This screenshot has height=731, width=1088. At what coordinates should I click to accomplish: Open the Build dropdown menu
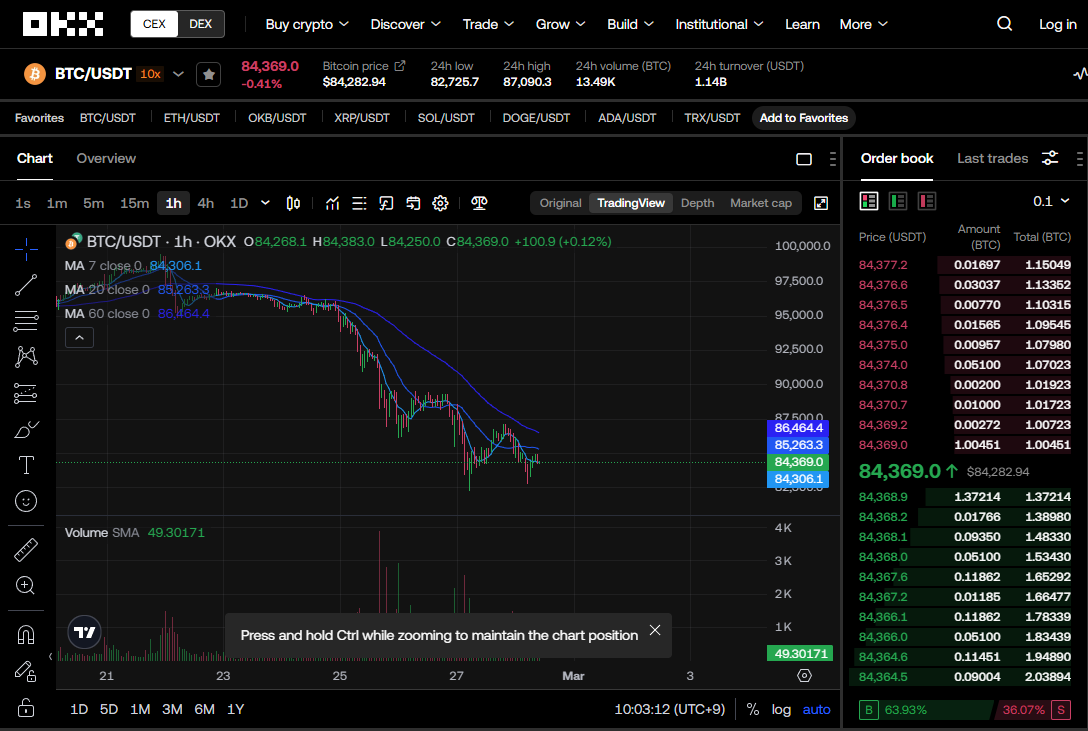630,24
